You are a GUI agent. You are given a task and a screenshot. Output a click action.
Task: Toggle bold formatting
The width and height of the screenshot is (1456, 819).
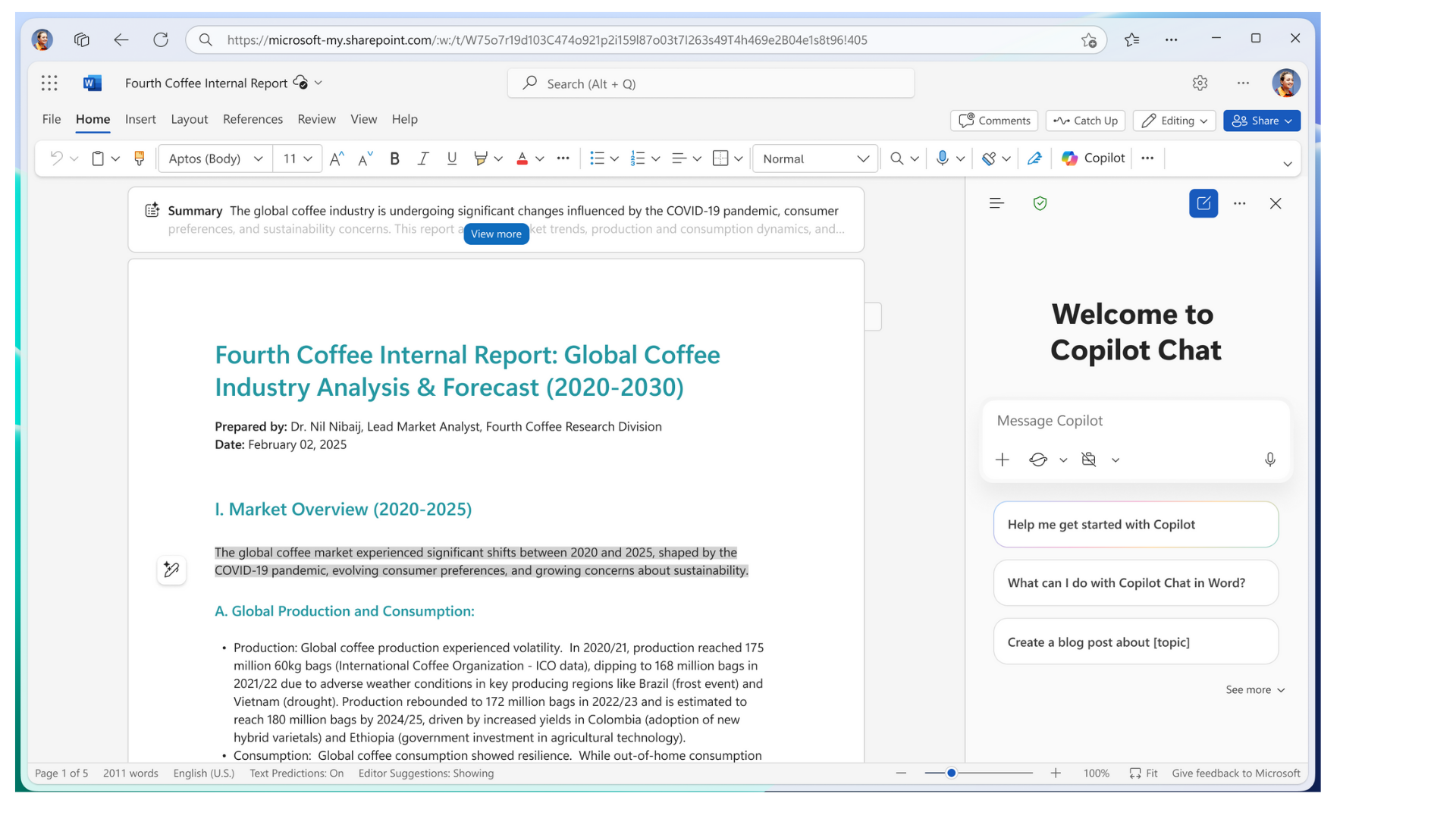point(394,158)
